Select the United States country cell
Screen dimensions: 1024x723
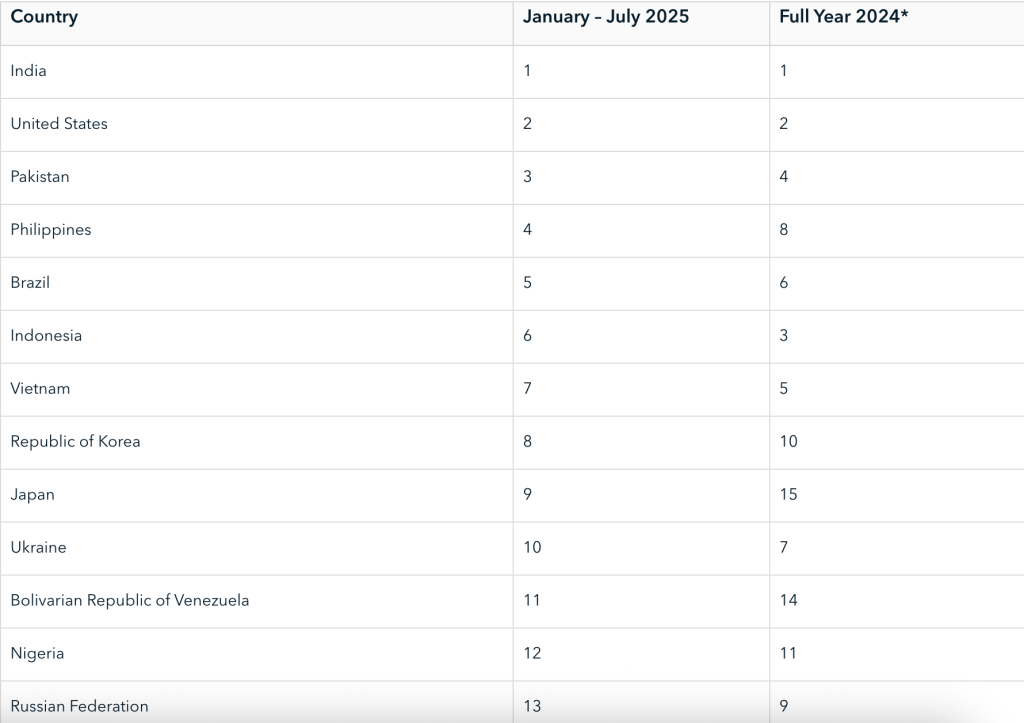[x=59, y=124]
